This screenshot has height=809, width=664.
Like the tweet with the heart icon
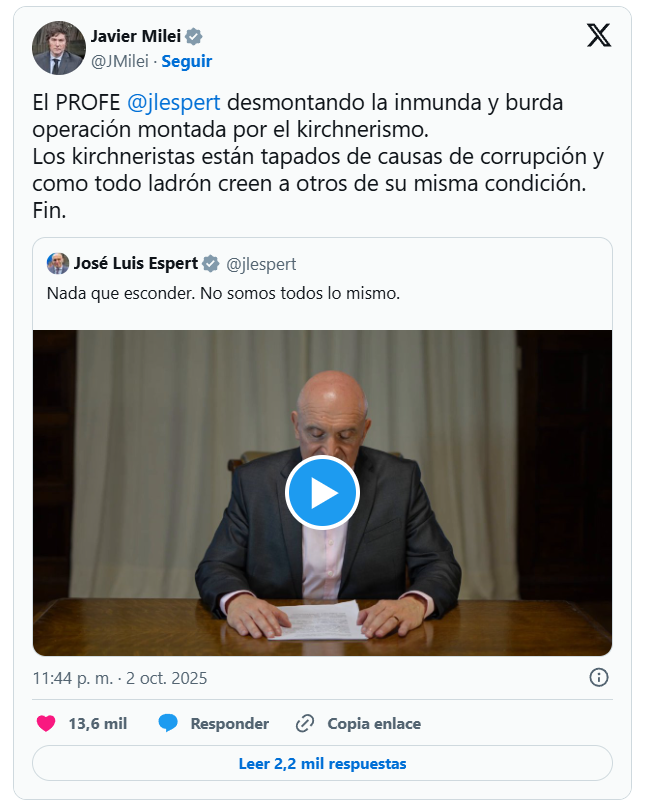coord(46,723)
